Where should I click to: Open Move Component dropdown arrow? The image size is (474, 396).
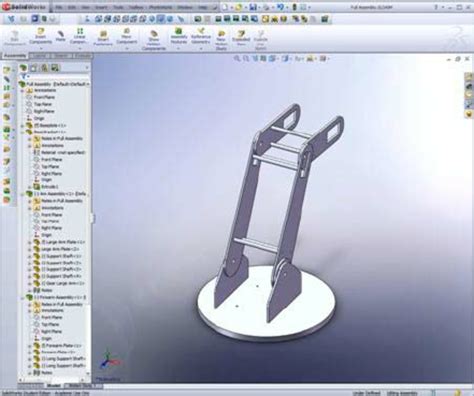click(x=126, y=48)
